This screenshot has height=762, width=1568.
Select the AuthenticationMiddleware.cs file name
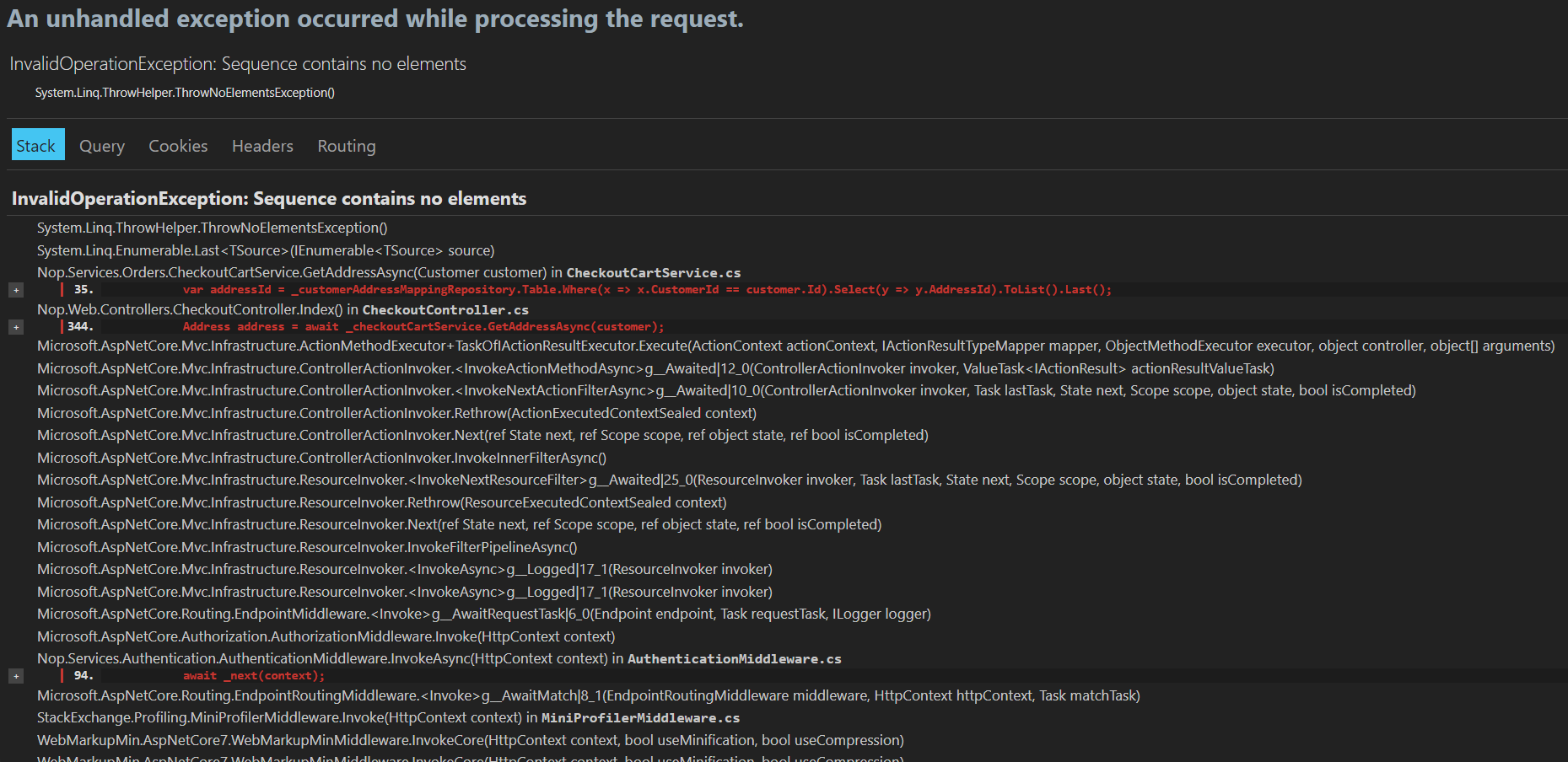click(x=733, y=658)
